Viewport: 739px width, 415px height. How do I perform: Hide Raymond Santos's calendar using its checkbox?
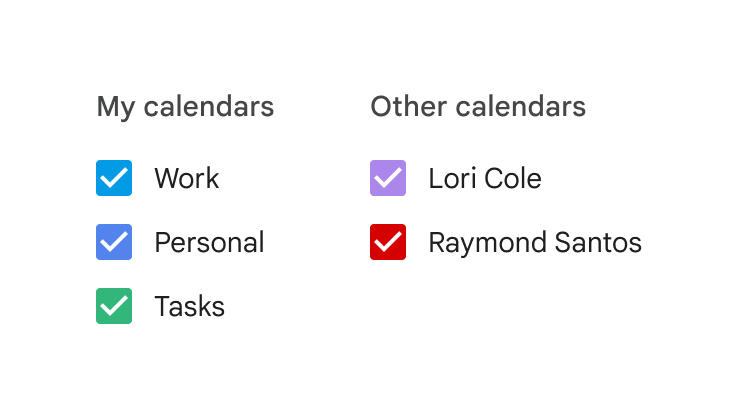pos(388,243)
